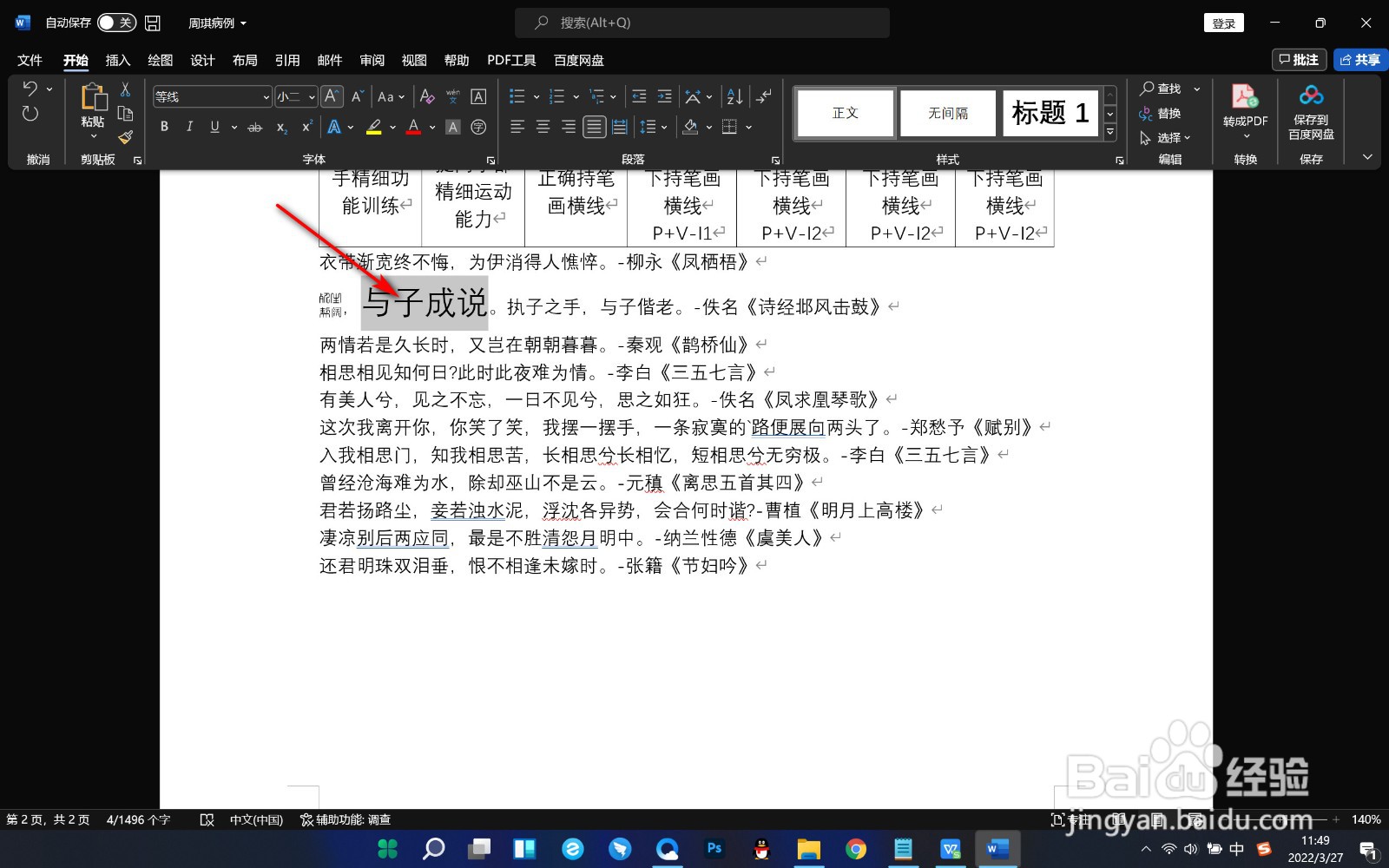Select 无间隔 style

point(948,113)
